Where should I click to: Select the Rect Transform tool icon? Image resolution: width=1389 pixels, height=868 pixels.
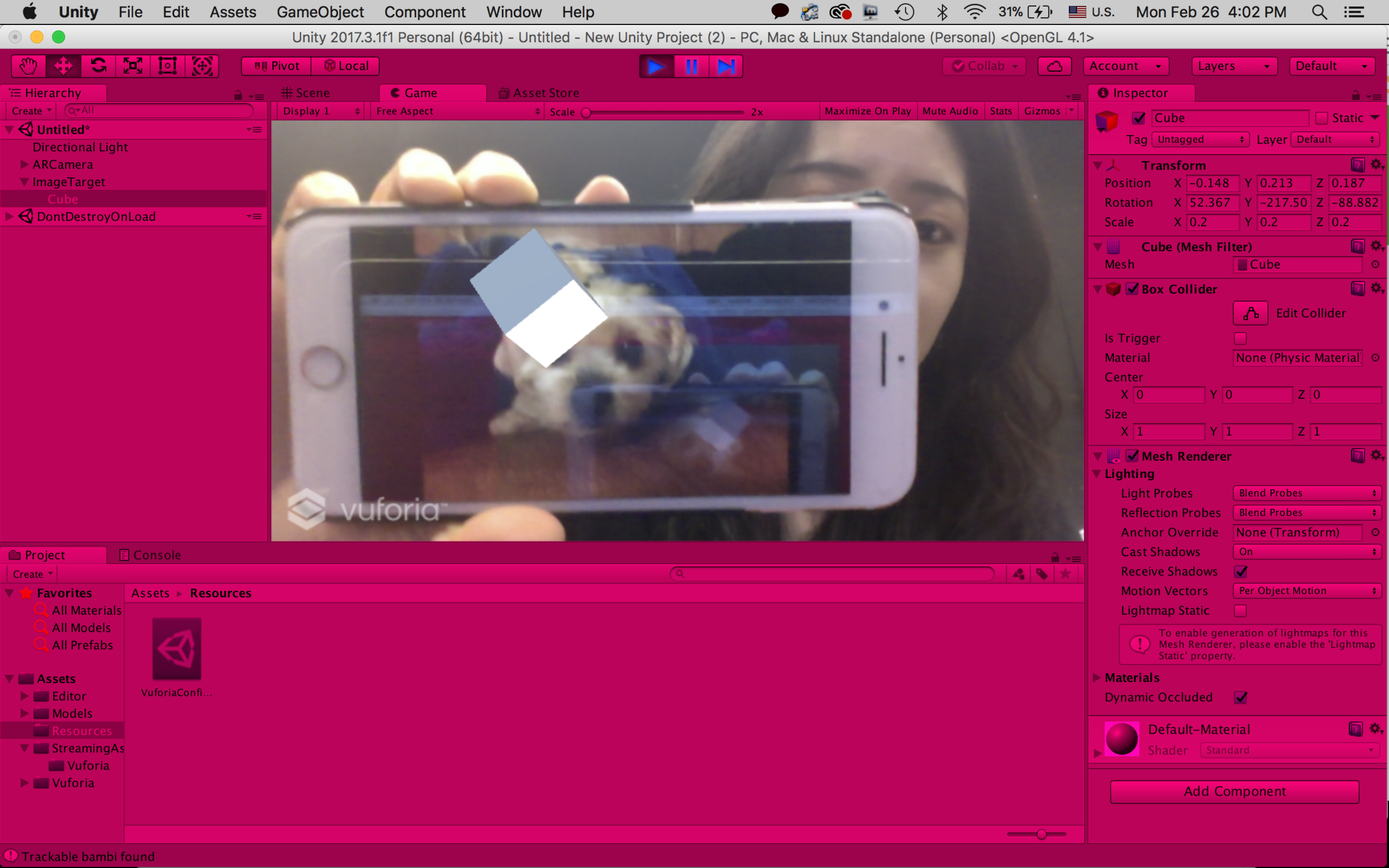(x=167, y=66)
